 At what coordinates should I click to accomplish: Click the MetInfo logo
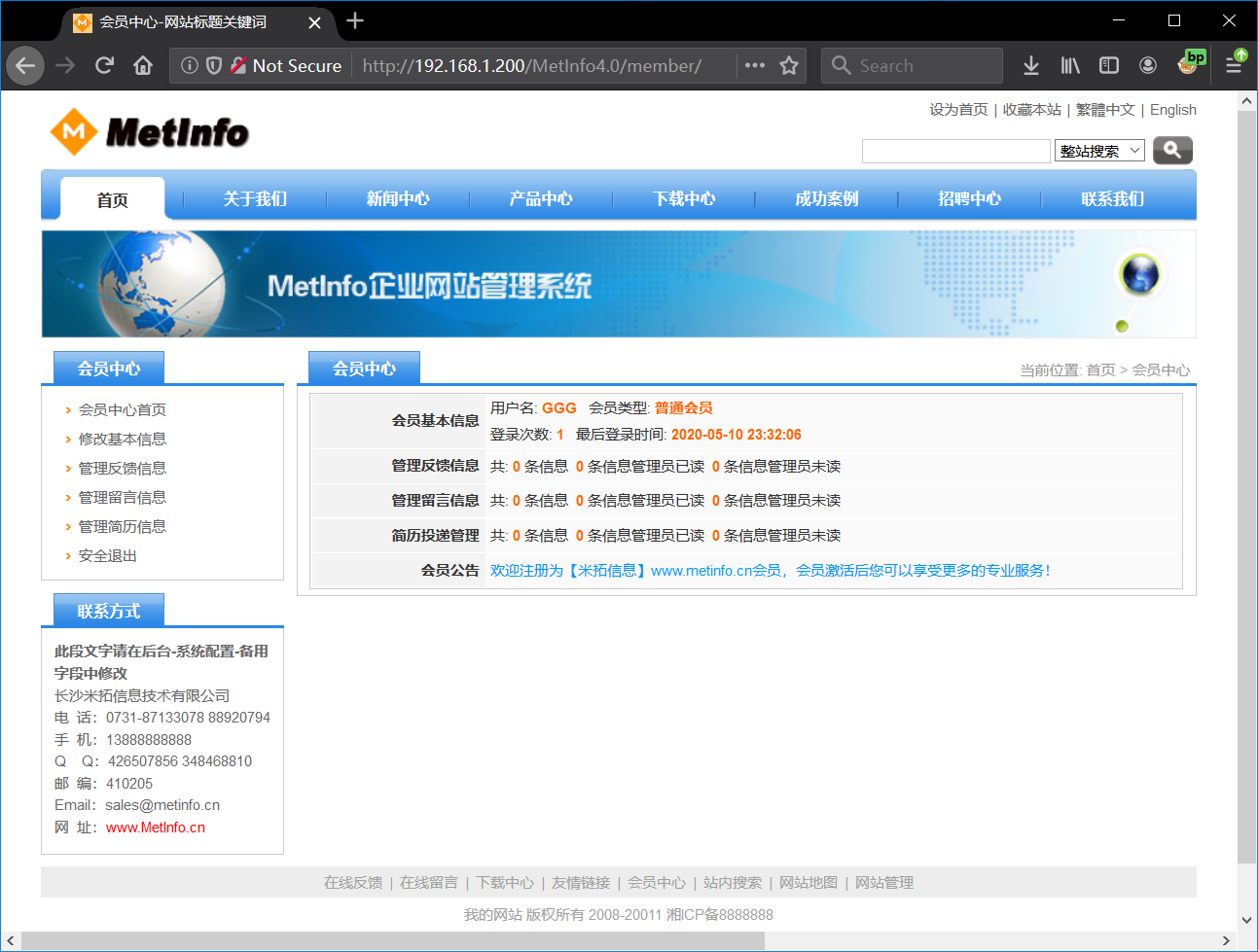coord(150,132)
